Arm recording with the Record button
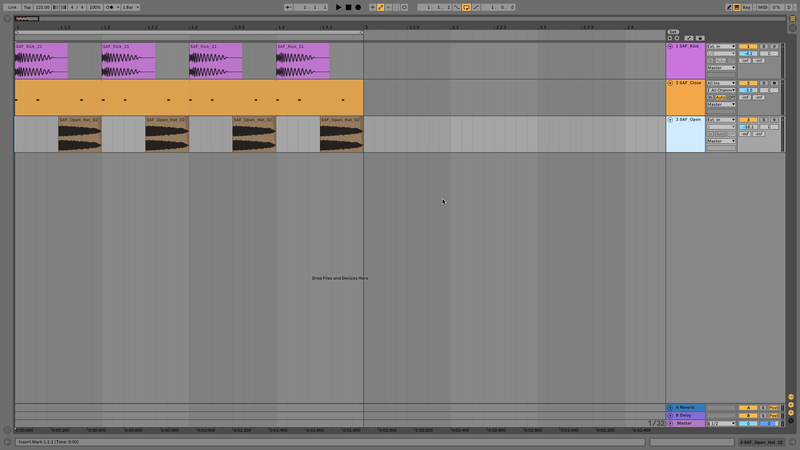 pos(358,7)
